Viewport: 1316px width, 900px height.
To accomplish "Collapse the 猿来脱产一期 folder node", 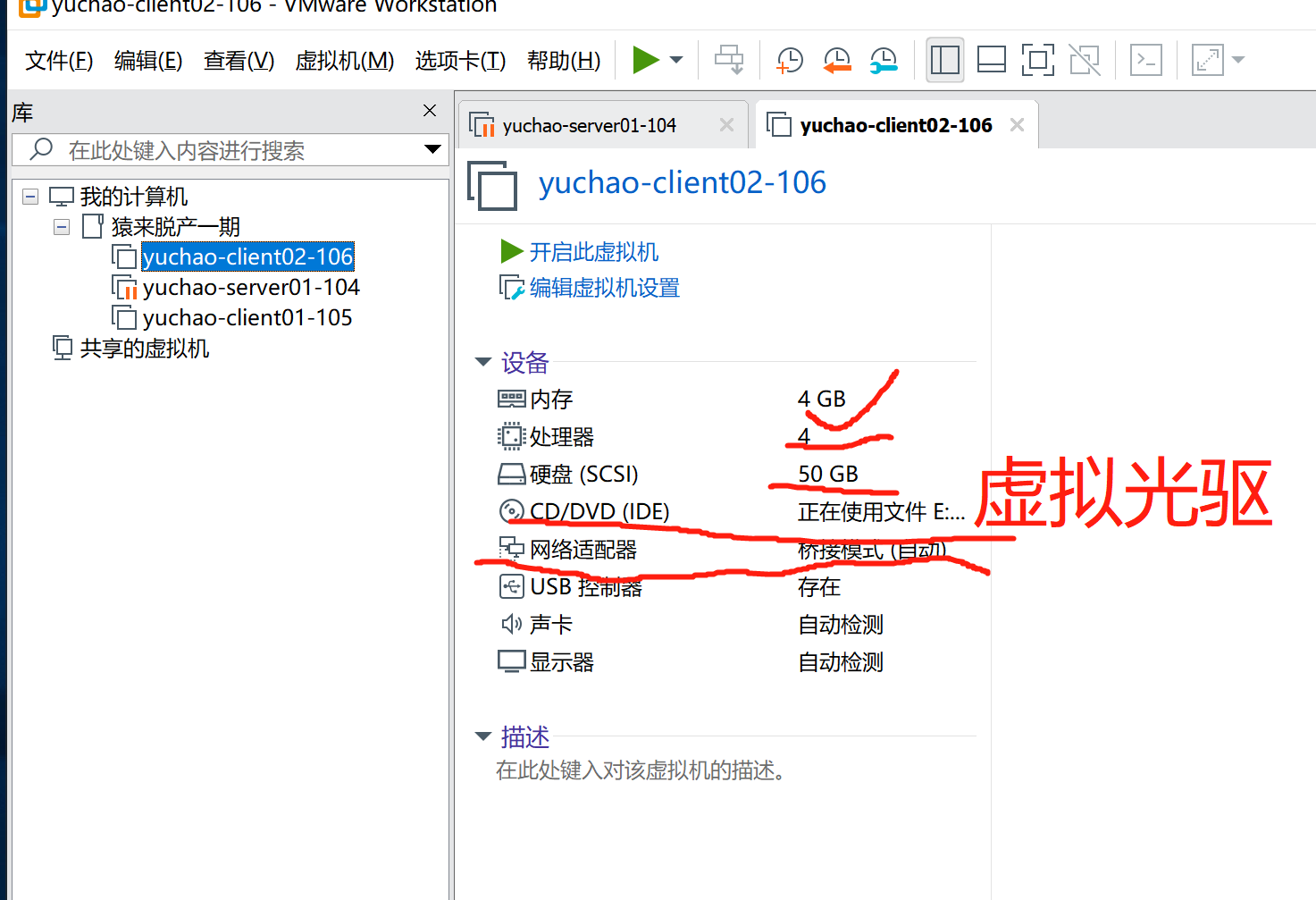I will click(x=62, y=227).
